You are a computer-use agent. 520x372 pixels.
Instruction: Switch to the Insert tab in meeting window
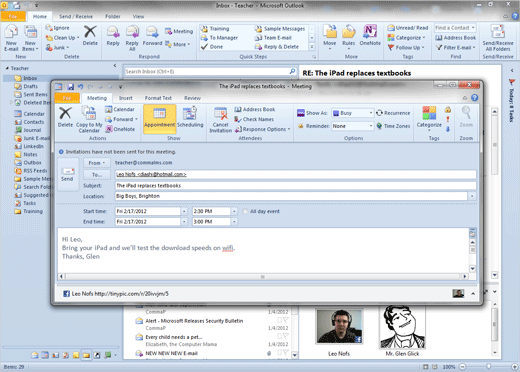point(126,98)
